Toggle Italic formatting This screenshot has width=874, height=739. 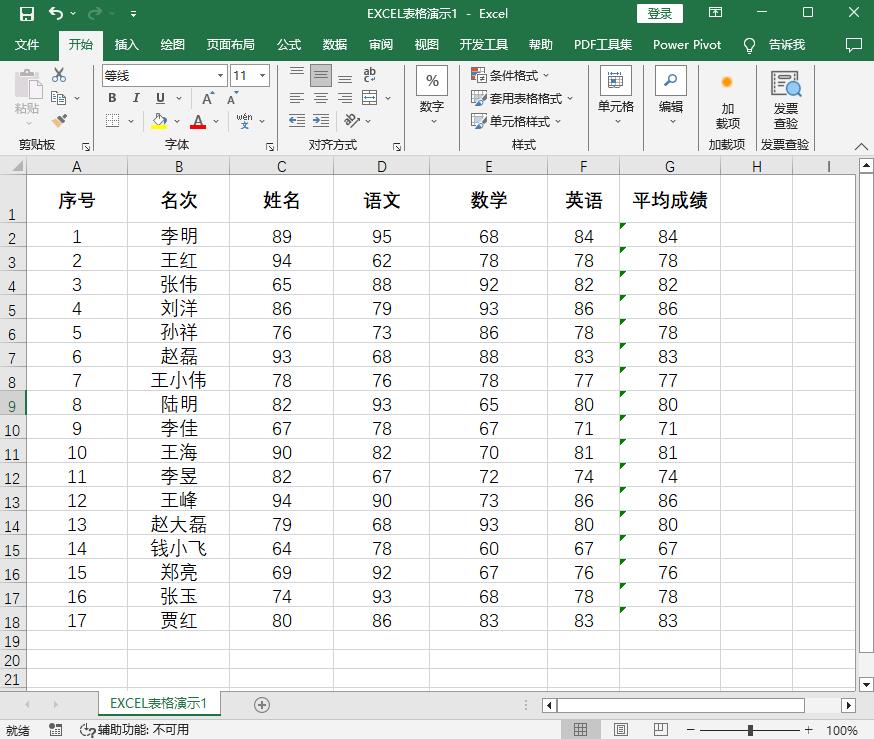pos(136,99)
